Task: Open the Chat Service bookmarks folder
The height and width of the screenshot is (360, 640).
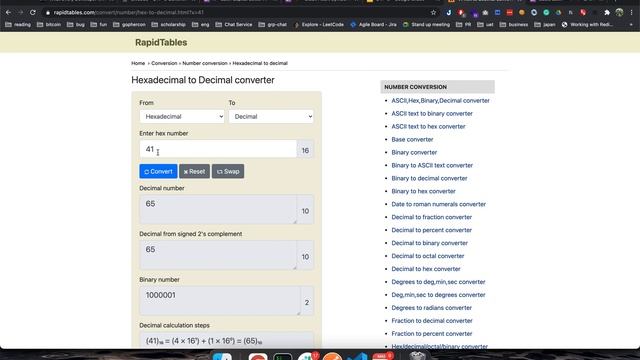Action: (234, 24)
